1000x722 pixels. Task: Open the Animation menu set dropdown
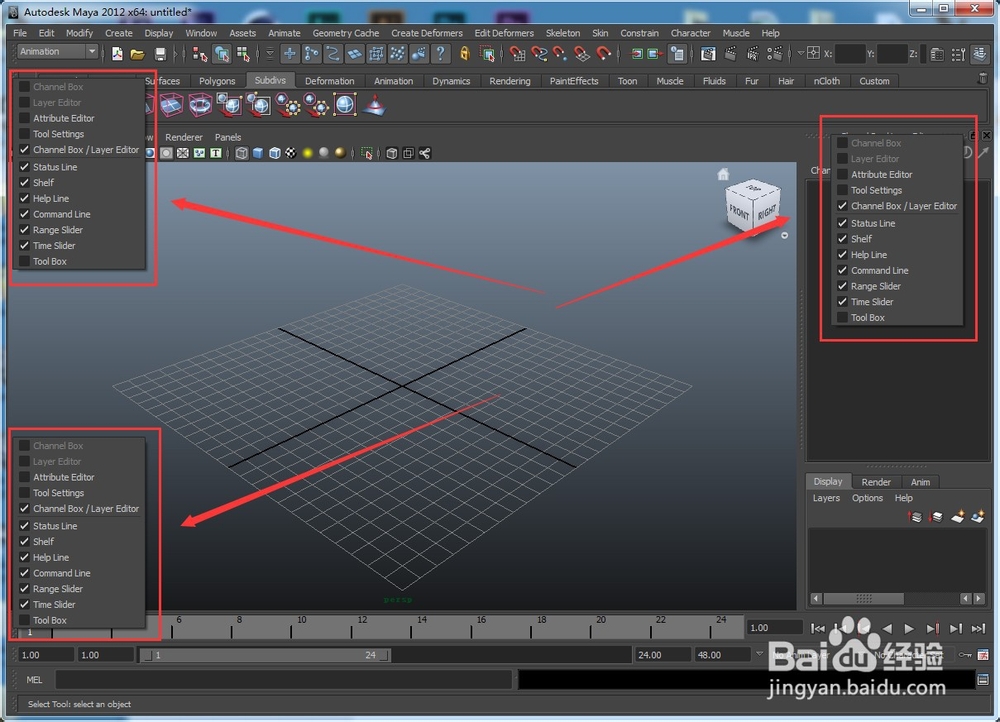[x=57, y=52]
